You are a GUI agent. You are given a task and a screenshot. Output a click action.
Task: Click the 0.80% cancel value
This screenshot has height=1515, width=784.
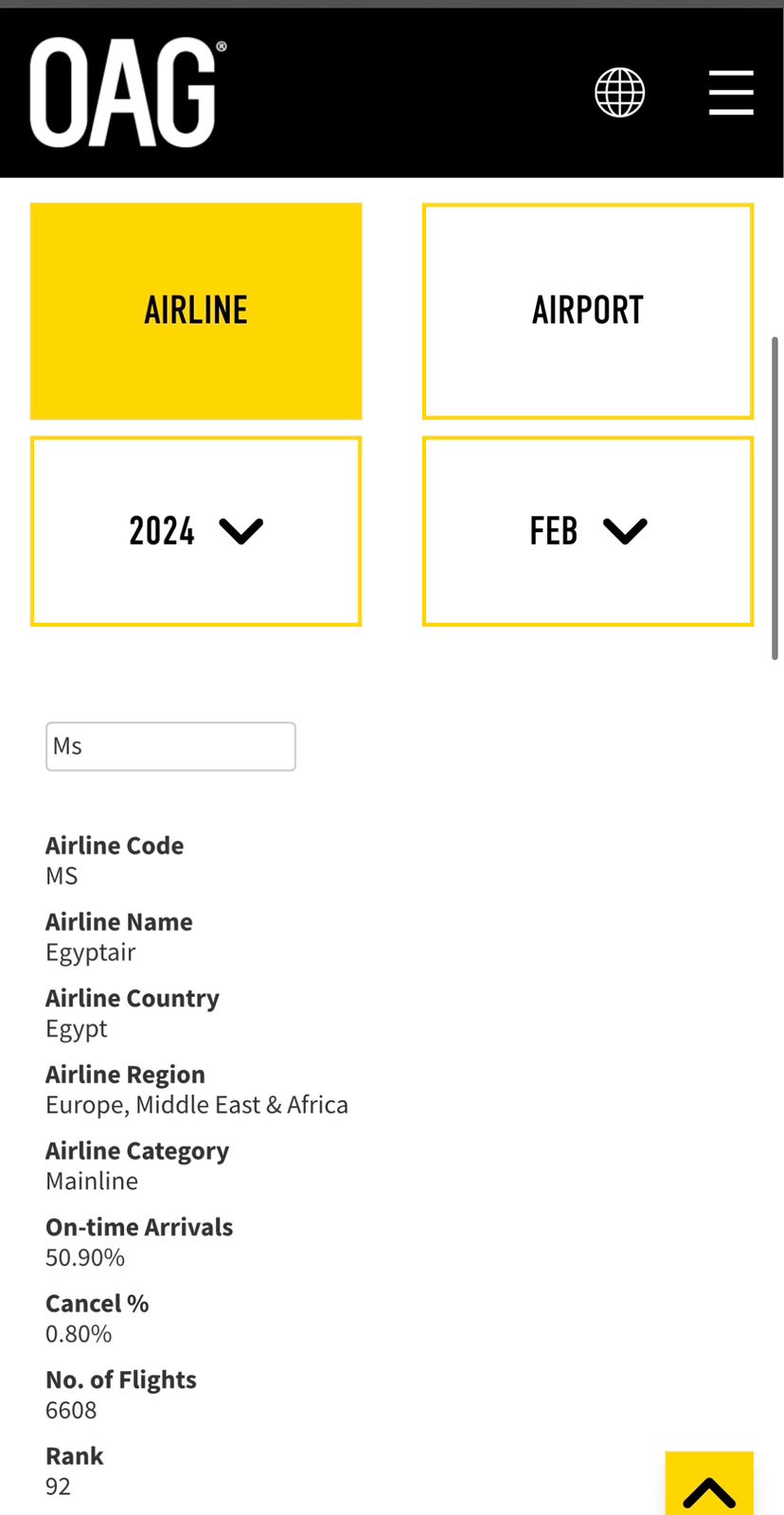pyautogui.click(x=79, y=1334)
